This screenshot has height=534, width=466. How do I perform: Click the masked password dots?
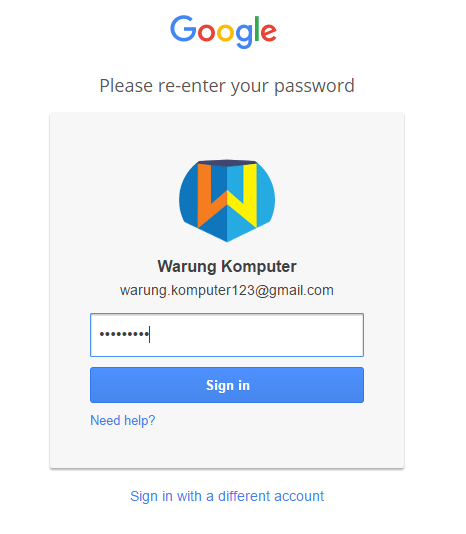click(x=124, y=334)
